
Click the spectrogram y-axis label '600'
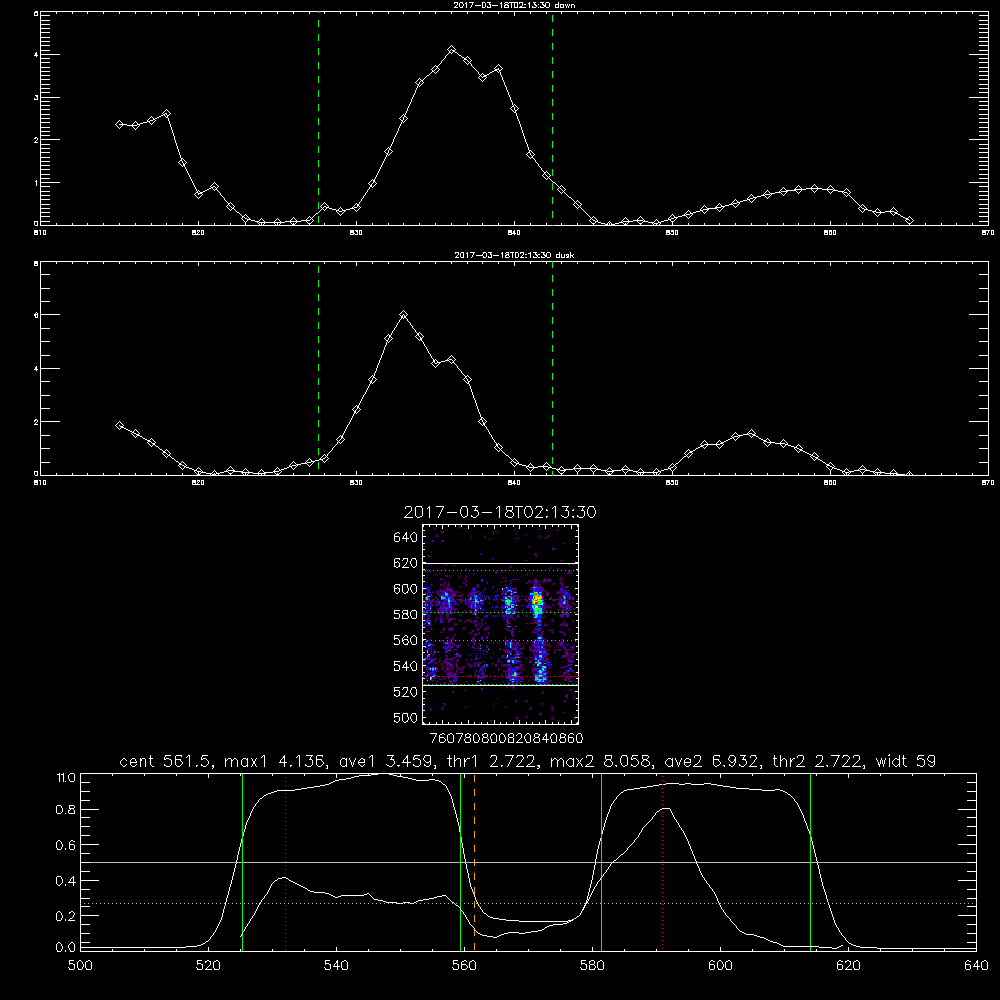click(x=406, y=589)
